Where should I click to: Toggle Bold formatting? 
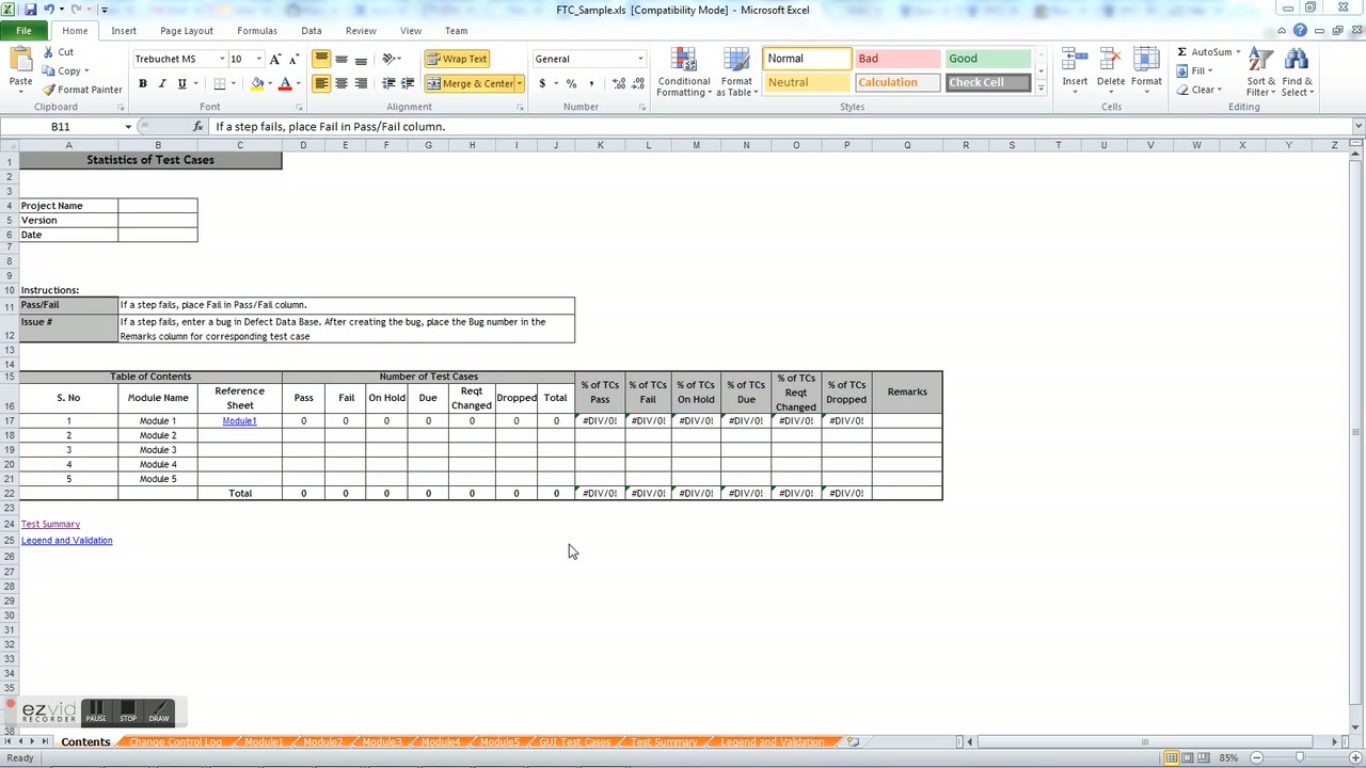[143, 84]
